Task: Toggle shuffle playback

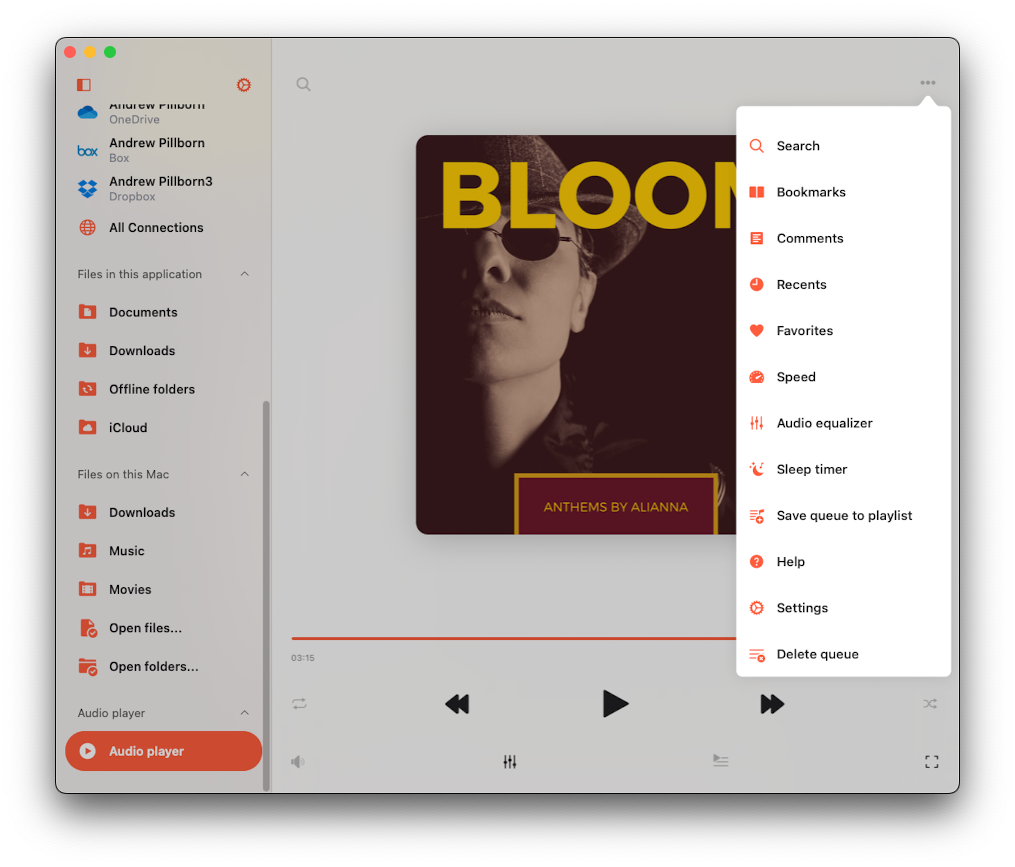Action: (930, 704)
